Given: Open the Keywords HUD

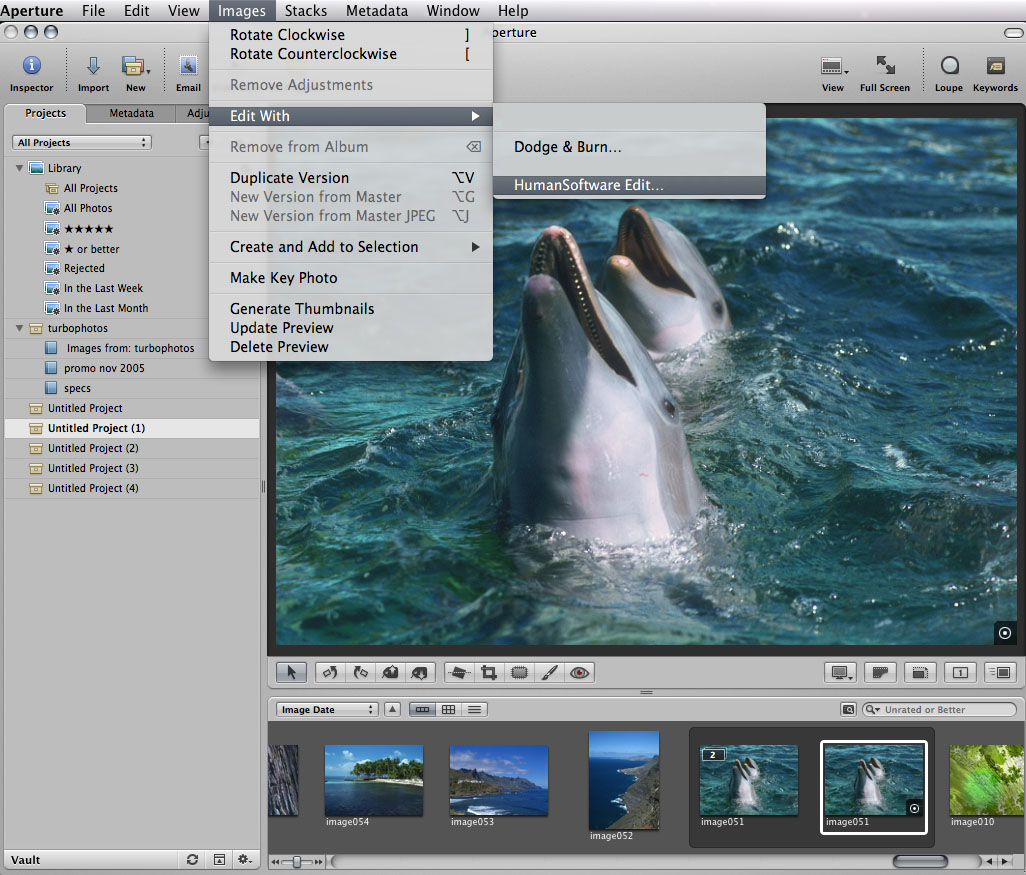Looking at the screenshot, I should click(x=995, y=67).
